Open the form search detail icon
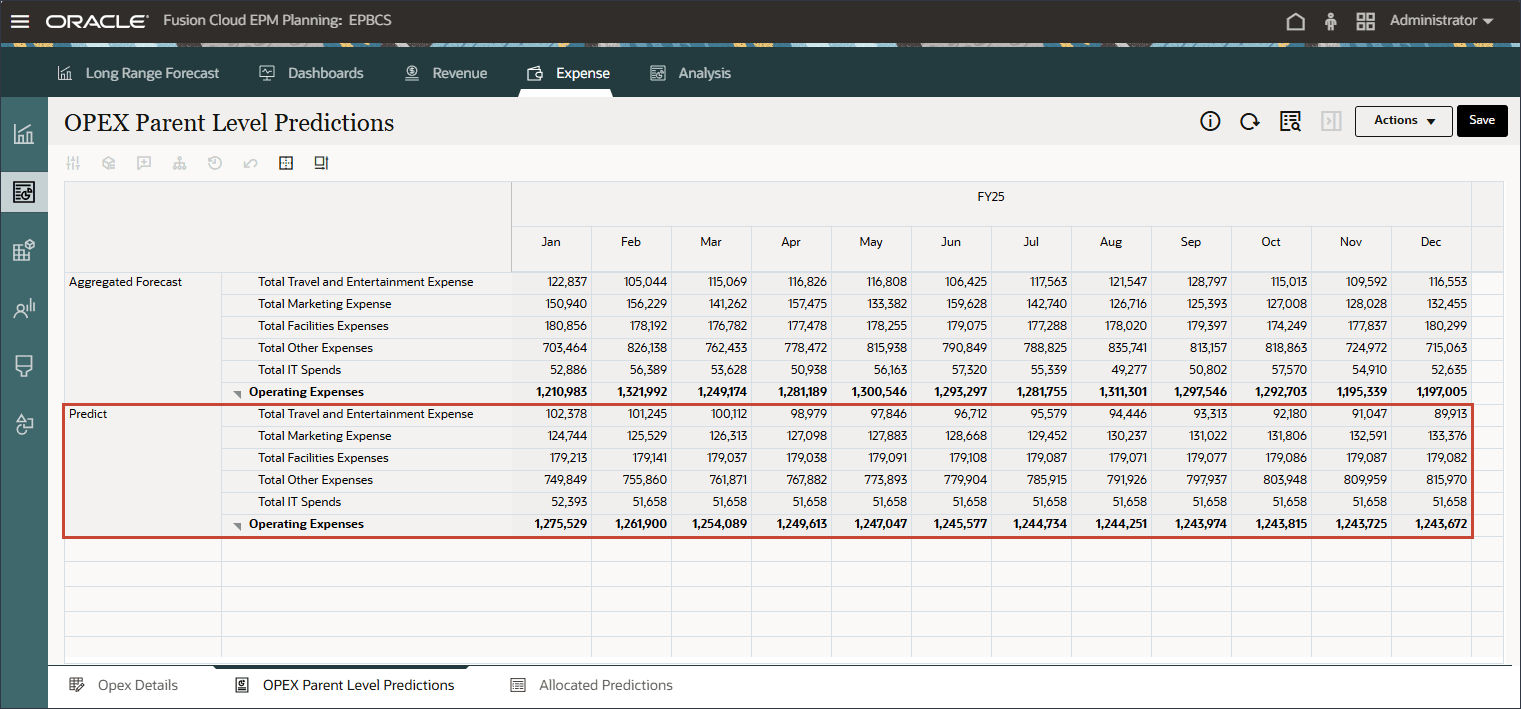The height and width of the screenshot is (709, 1521). coord(1290,121)
